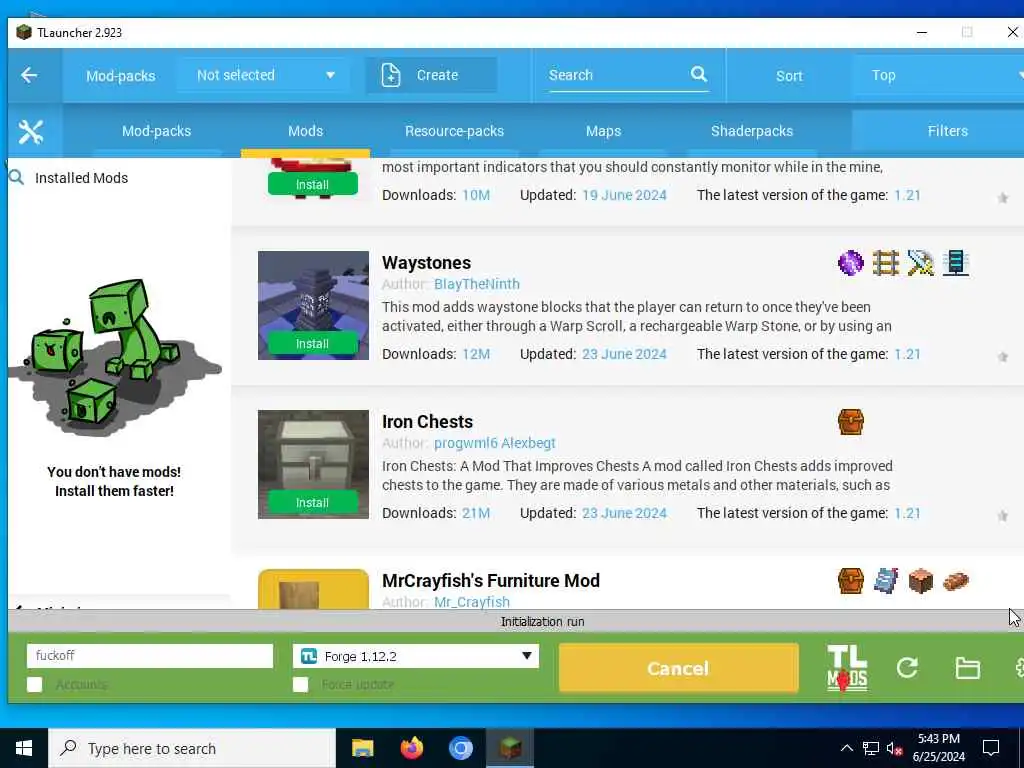
Task: Install the Waystones mod
Action: click(312, 344)
